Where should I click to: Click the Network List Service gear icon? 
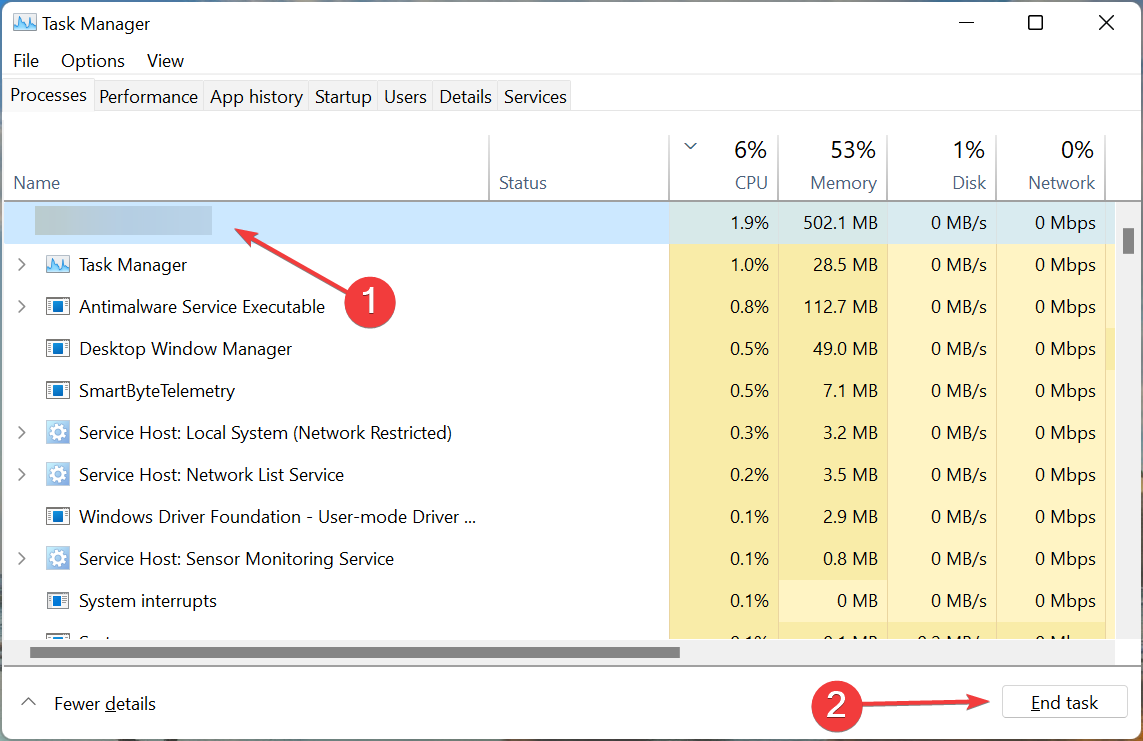click(x=58, y=475)
